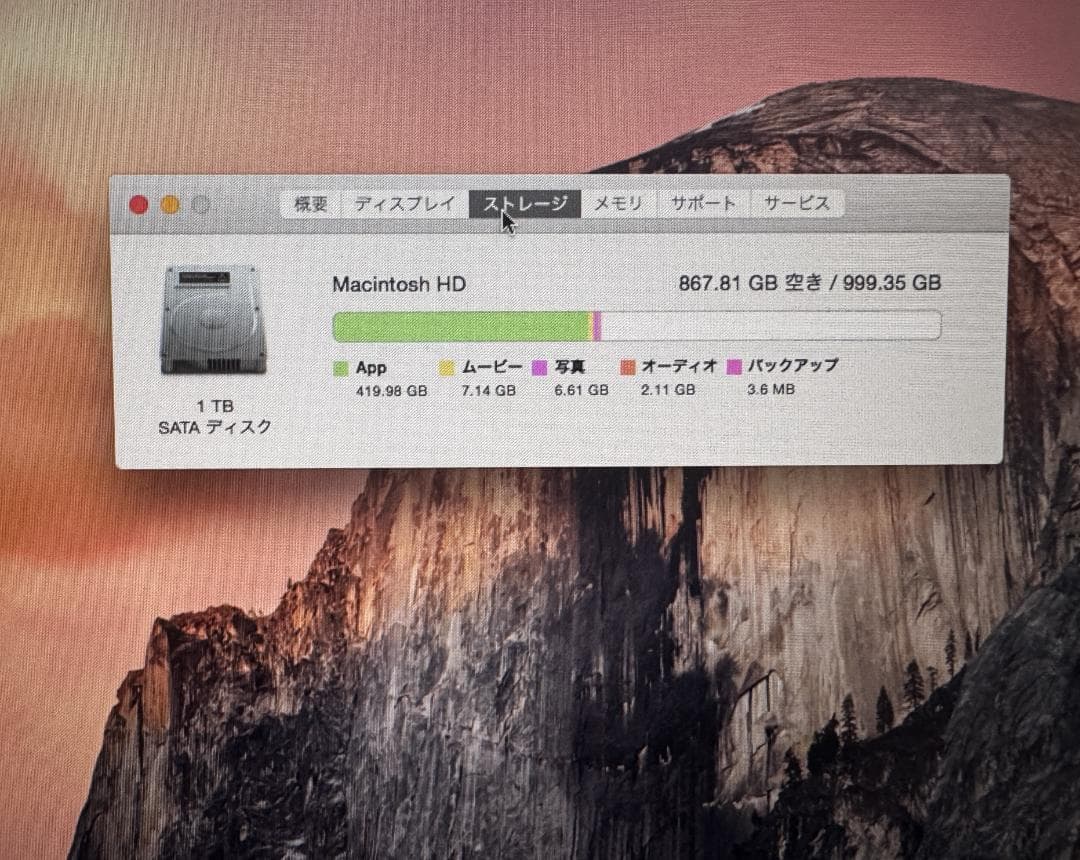Select the ストレージ tab
This screenshot has height=860, width=1080.
524,203
